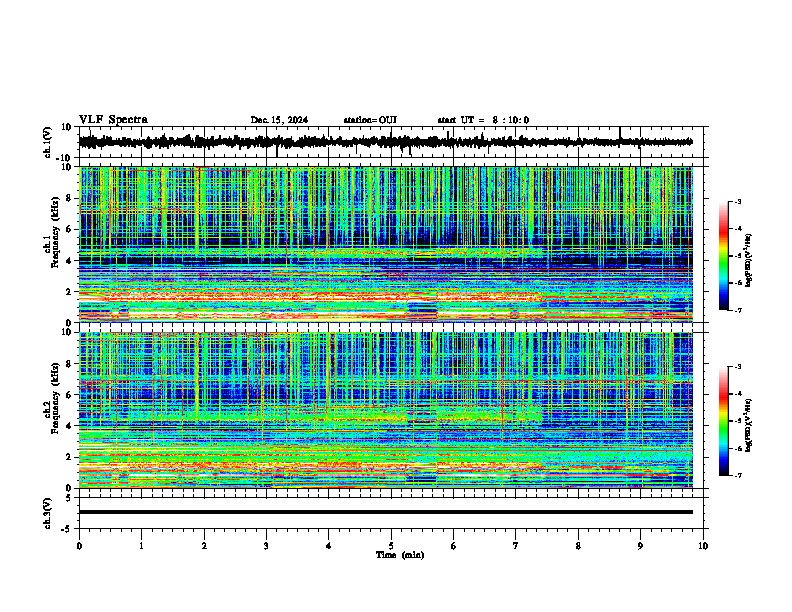
Task: Select the "Dec. 15, 2024" date text
Action: (279, 120)
